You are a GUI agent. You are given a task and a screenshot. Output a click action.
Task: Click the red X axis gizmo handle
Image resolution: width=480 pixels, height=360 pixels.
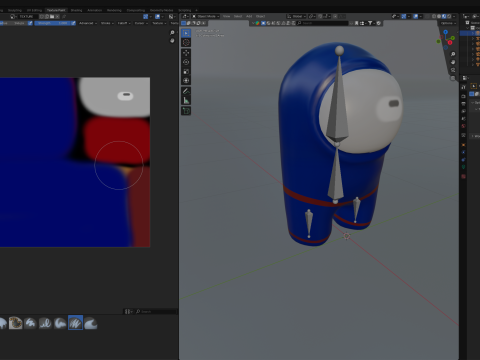point(450,43)
